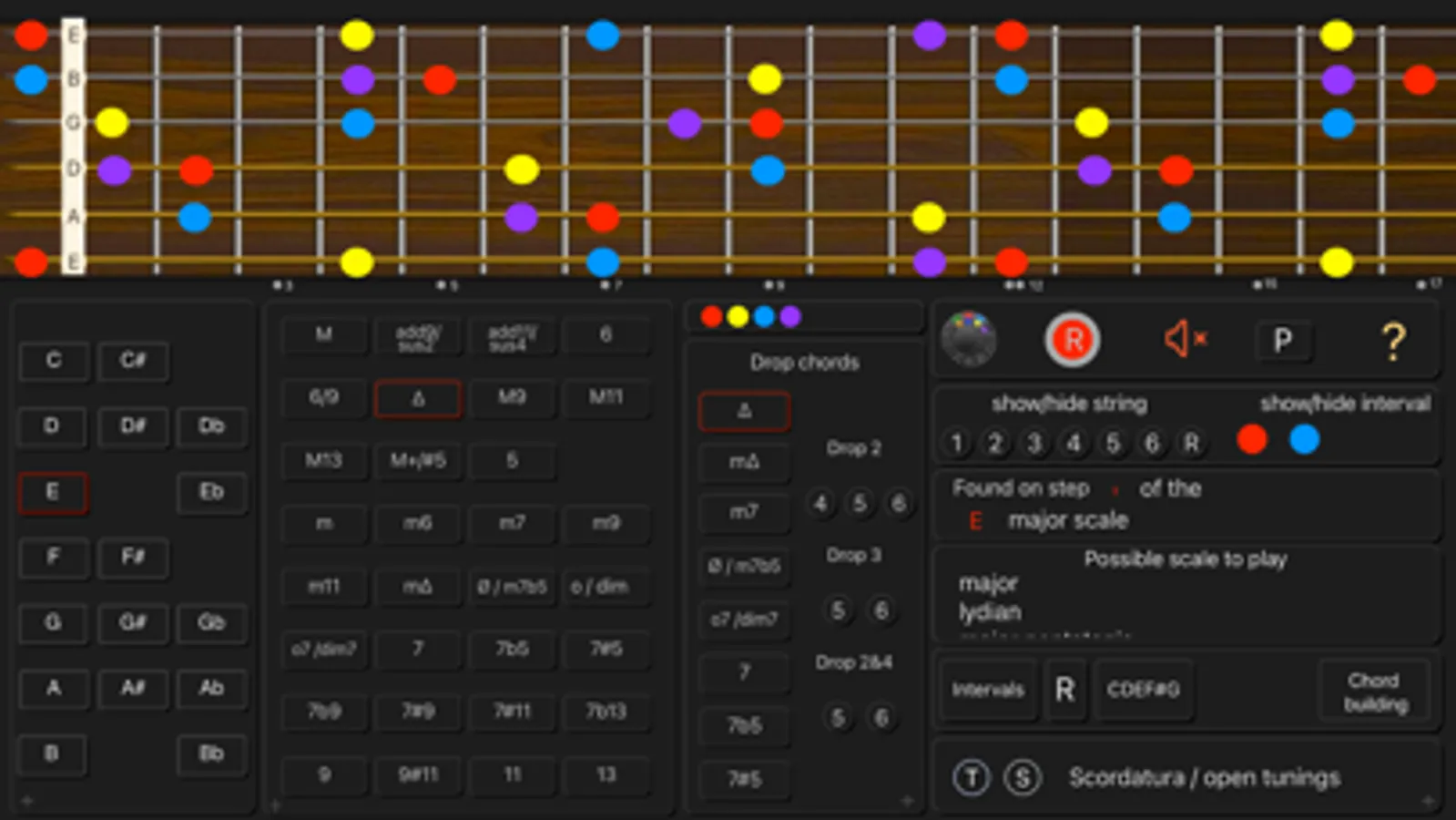Toggle string 3 in show/hide string
This screenshot has width=1456, height=820.
pos(1034,443)
